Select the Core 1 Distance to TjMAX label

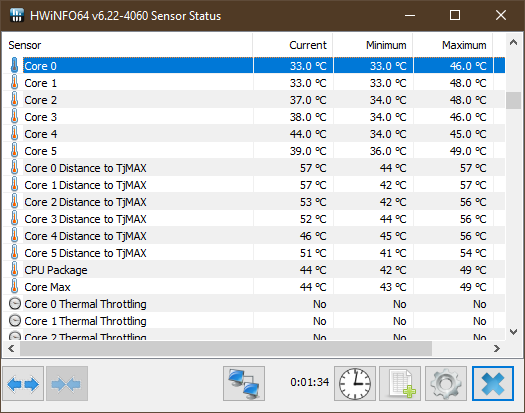click(85, 185)
